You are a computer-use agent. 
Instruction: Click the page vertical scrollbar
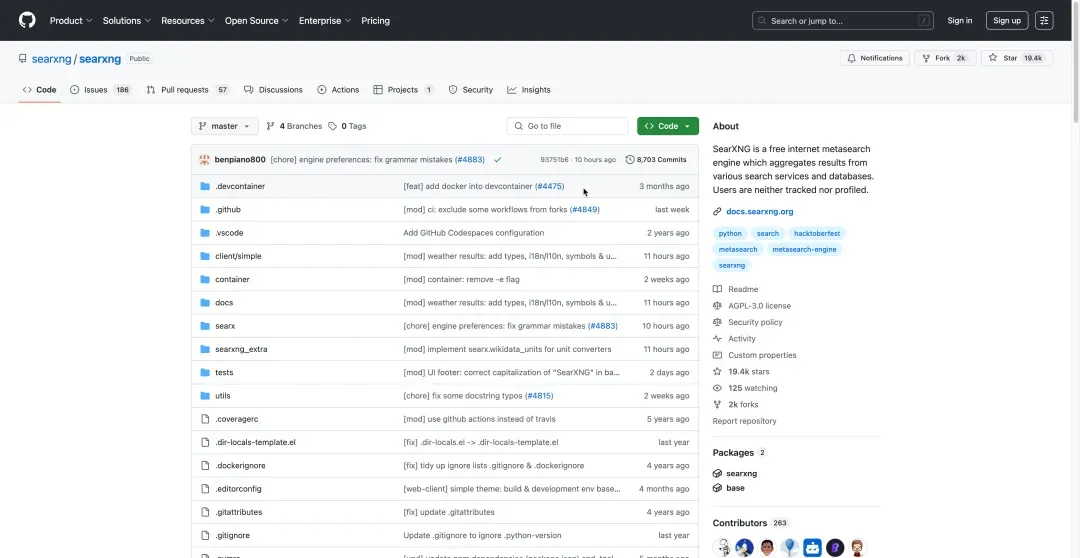point(1075,62)
